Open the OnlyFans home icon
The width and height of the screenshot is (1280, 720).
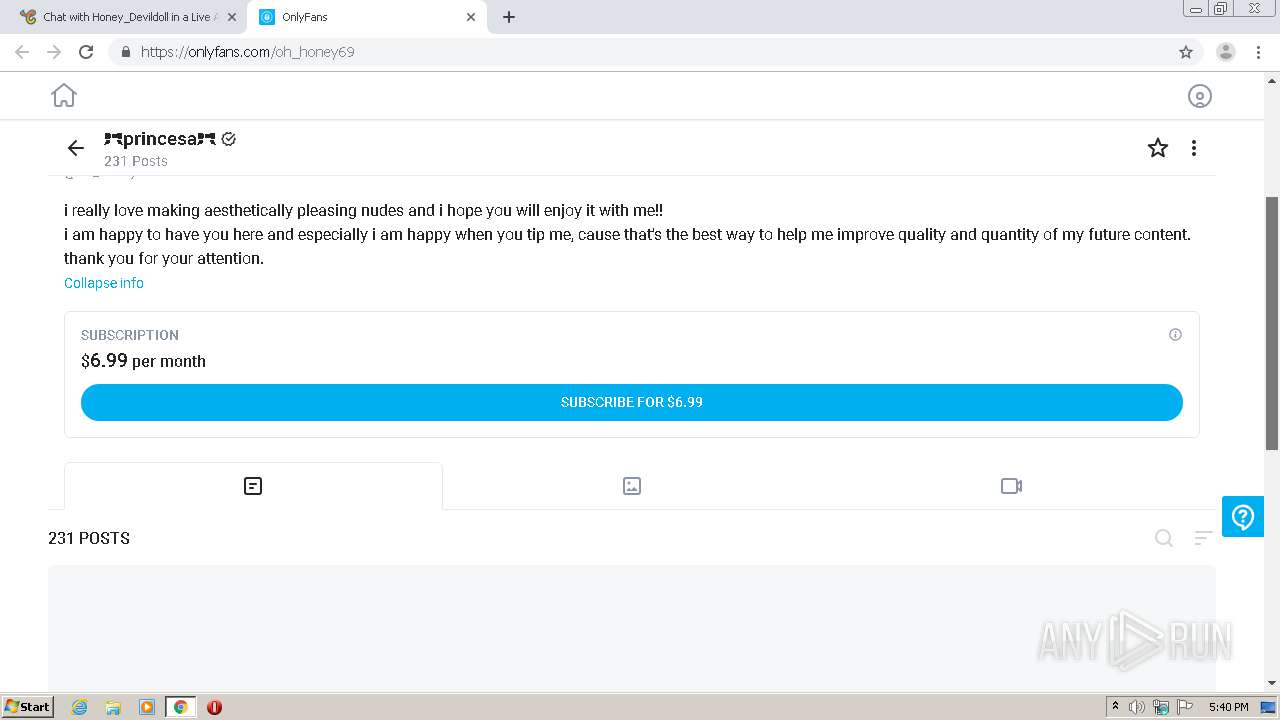64,95
